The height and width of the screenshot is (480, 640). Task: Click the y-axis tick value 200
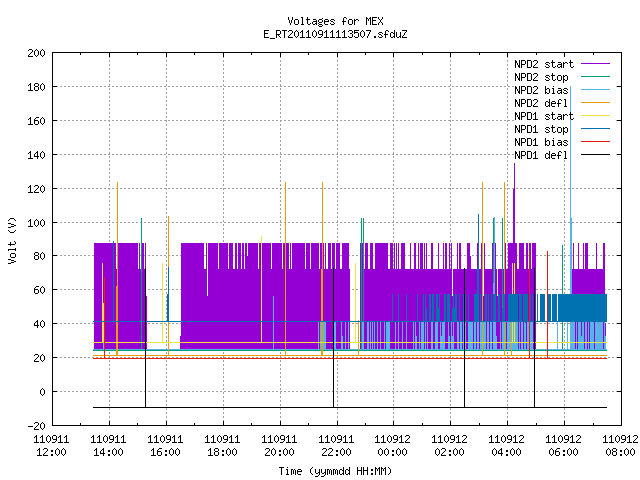(x=36, y=53)
